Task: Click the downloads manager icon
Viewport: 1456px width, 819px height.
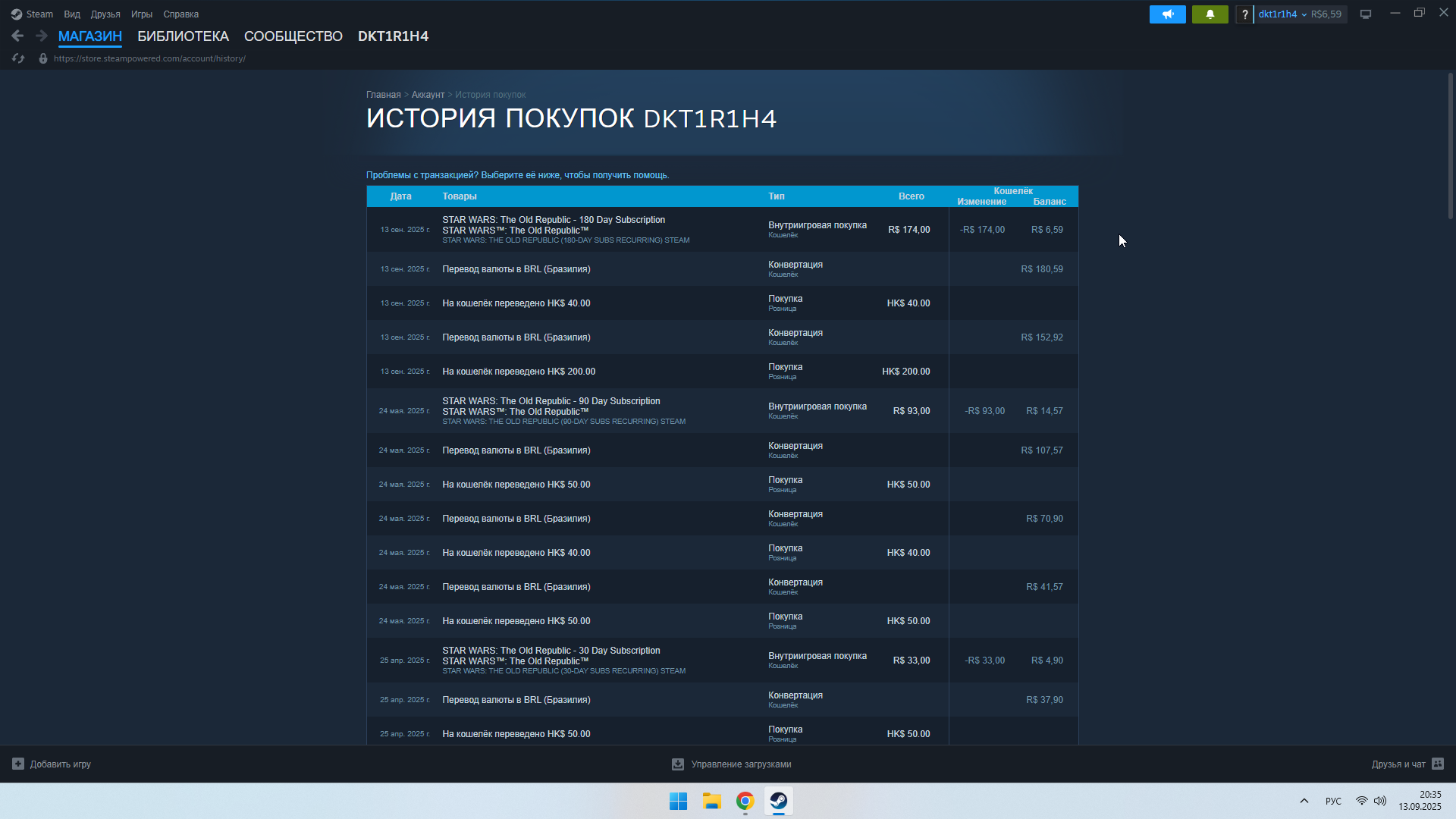Action: [x=678, y=764]
